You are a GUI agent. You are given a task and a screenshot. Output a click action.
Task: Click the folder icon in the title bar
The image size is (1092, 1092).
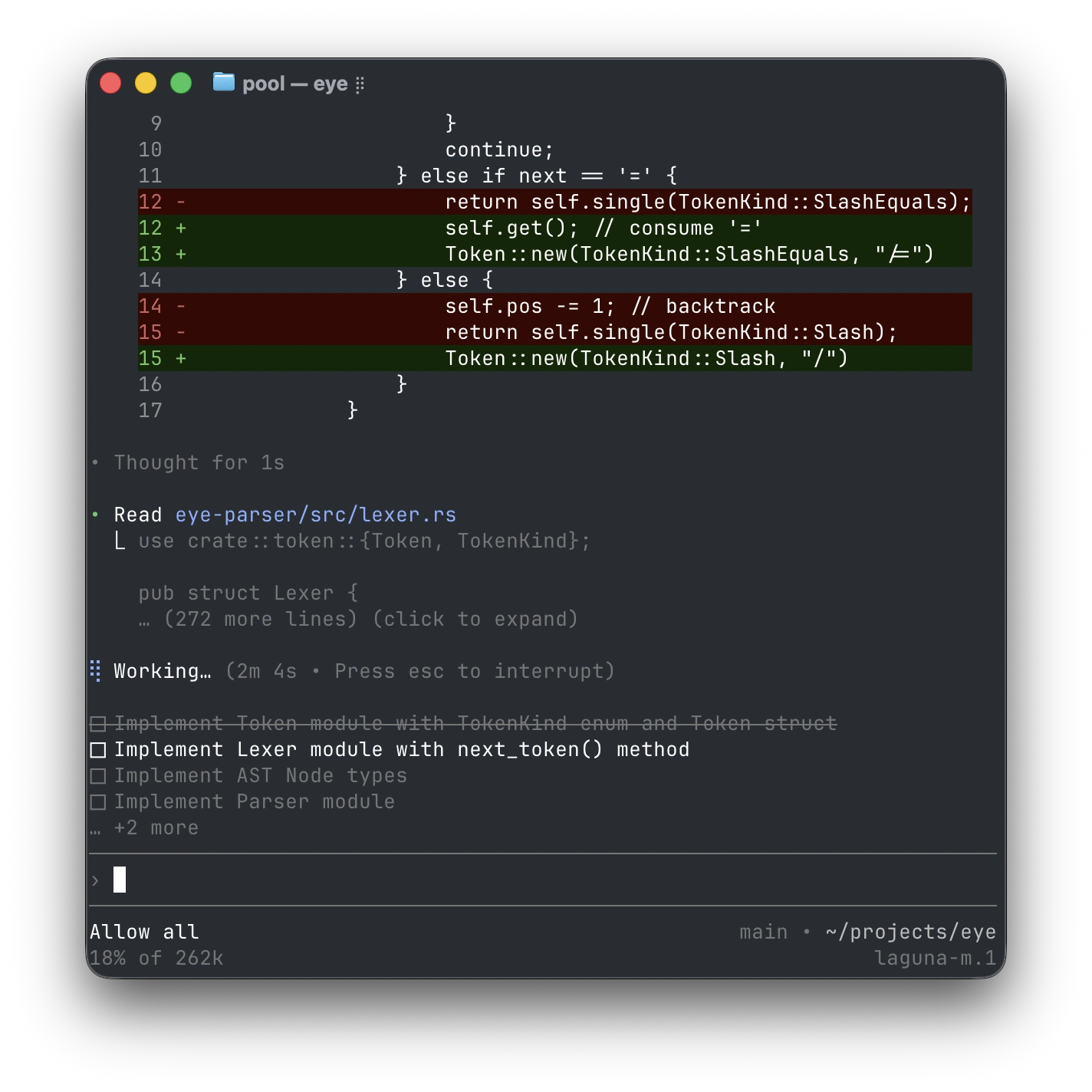[223, 82]
